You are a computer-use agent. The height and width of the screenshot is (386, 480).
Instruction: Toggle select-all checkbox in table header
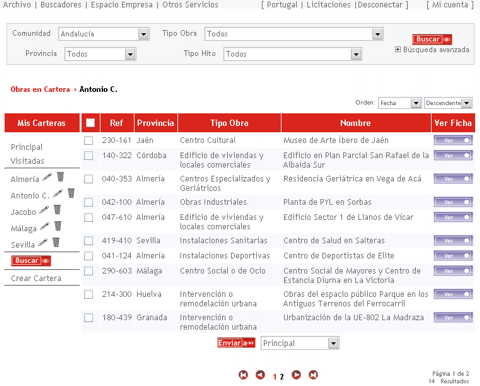pos(90,123)
